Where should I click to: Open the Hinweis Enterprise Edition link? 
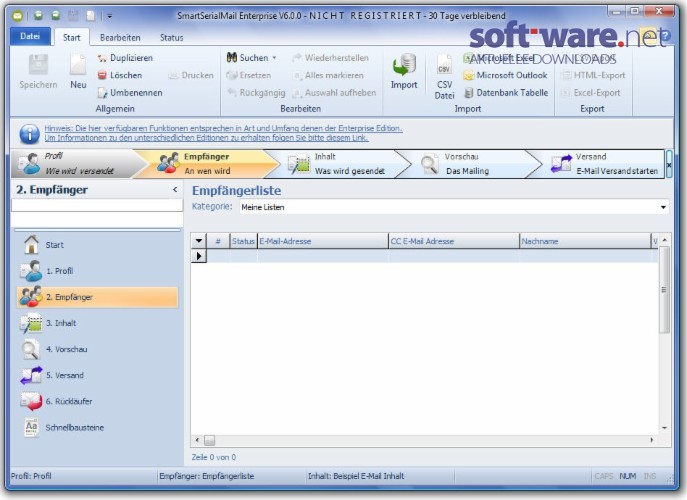coord(223,128)
